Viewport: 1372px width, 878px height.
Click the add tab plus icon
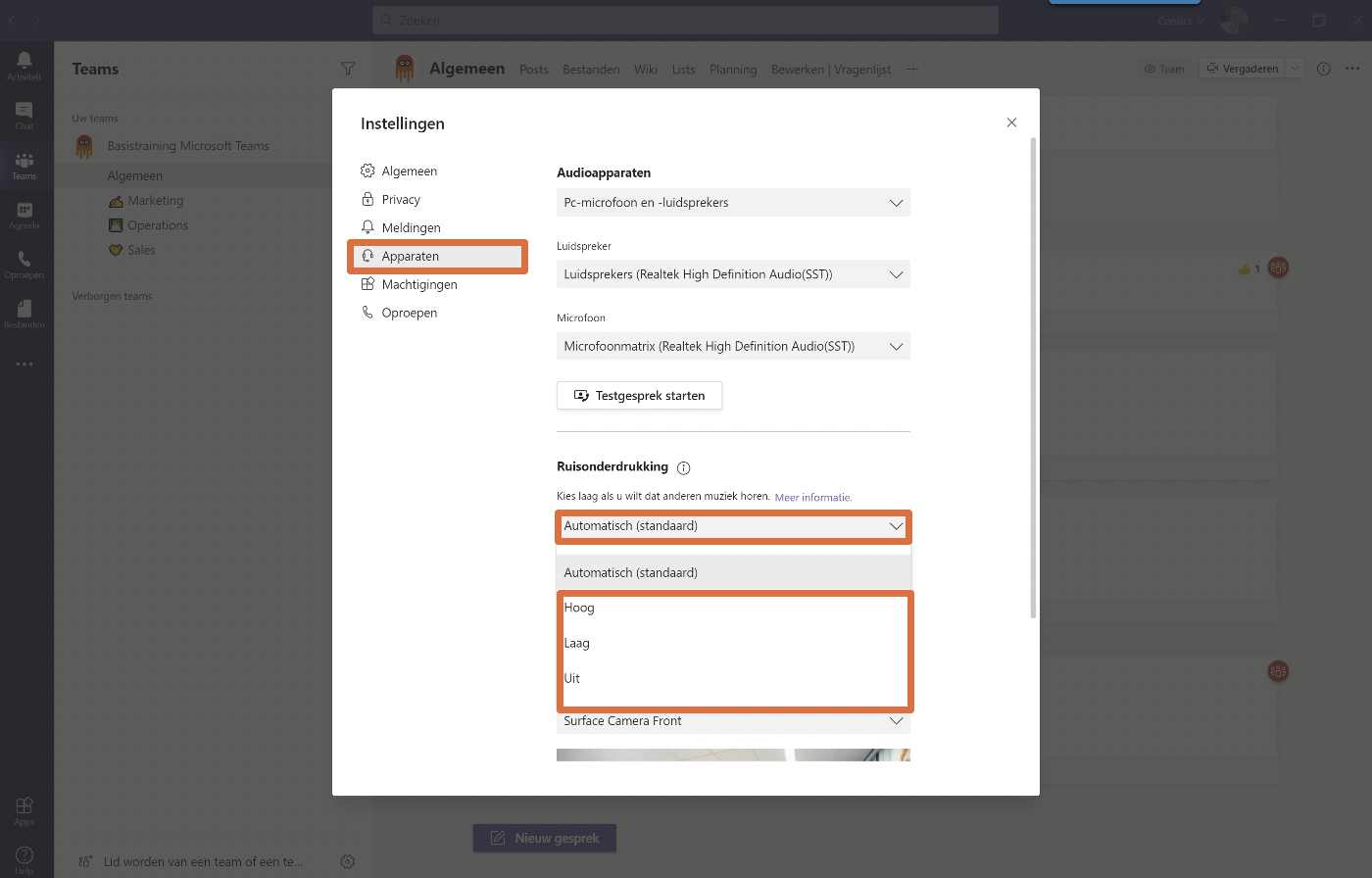912,69
